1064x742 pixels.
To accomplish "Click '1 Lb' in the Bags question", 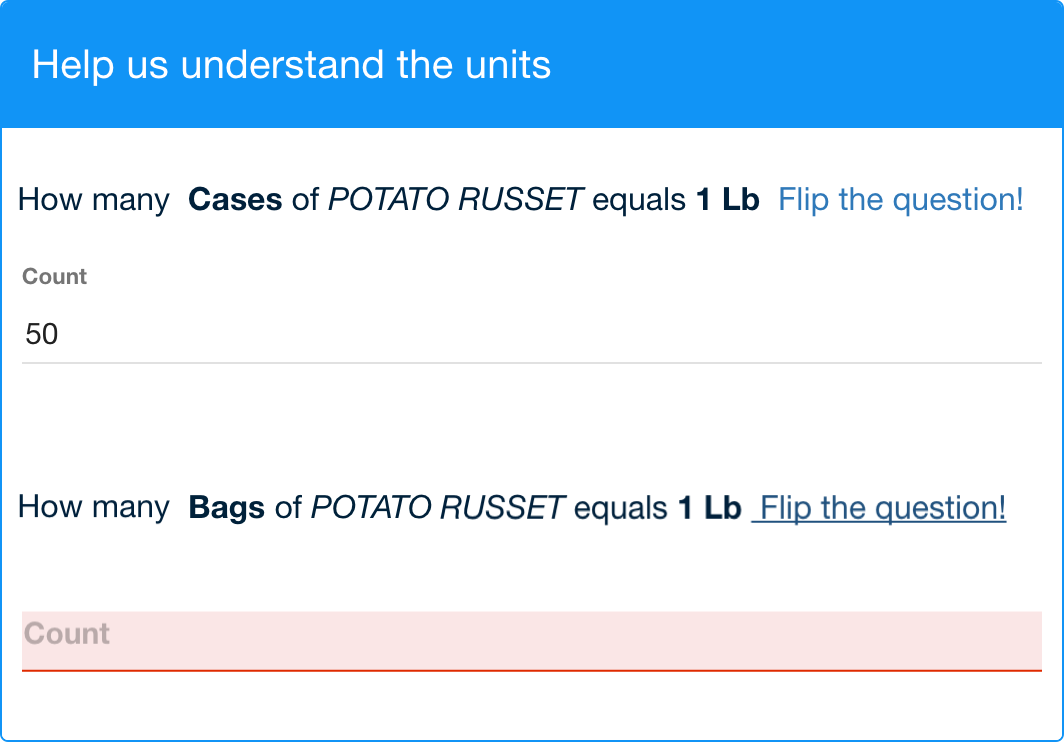I will (709, 508).
